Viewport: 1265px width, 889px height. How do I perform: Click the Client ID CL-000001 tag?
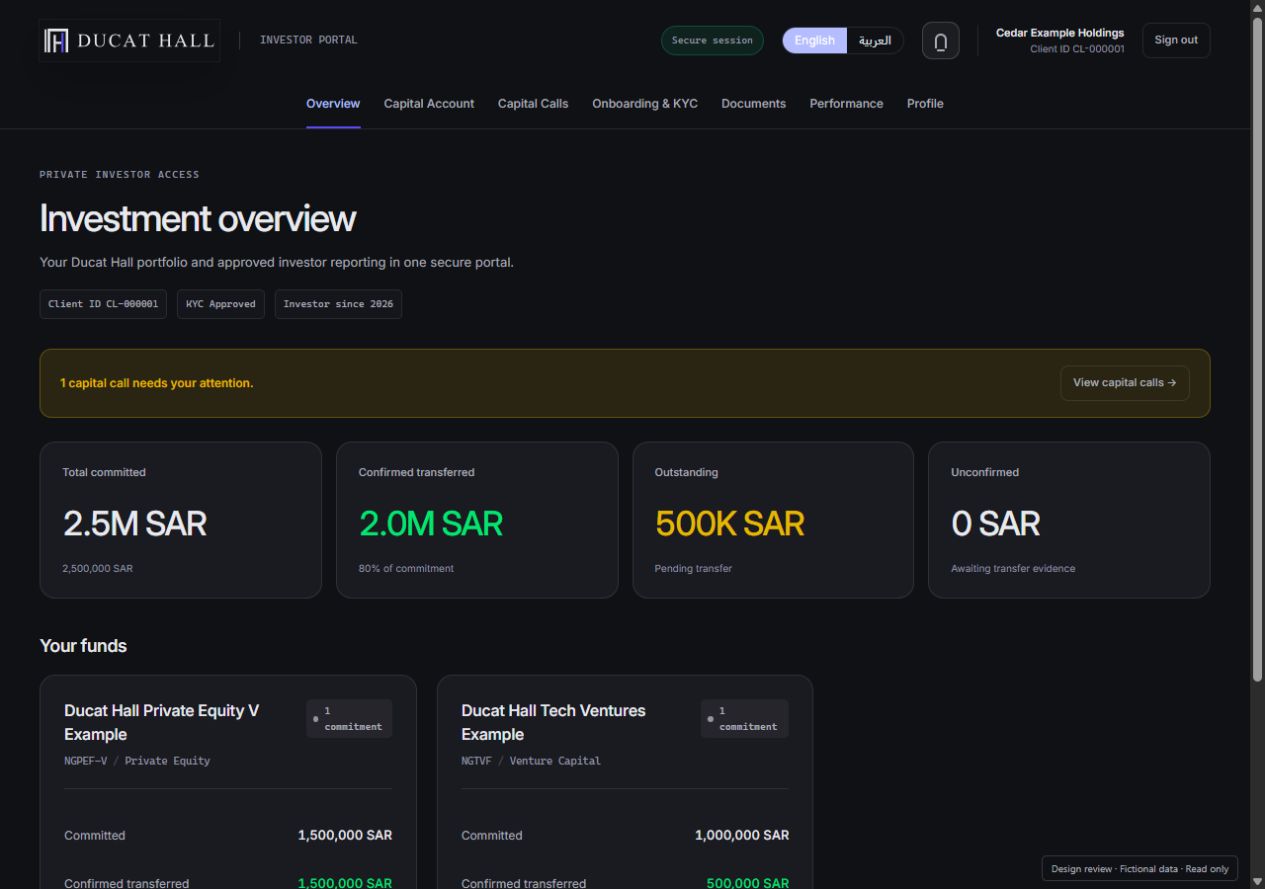tap(103, 304)
